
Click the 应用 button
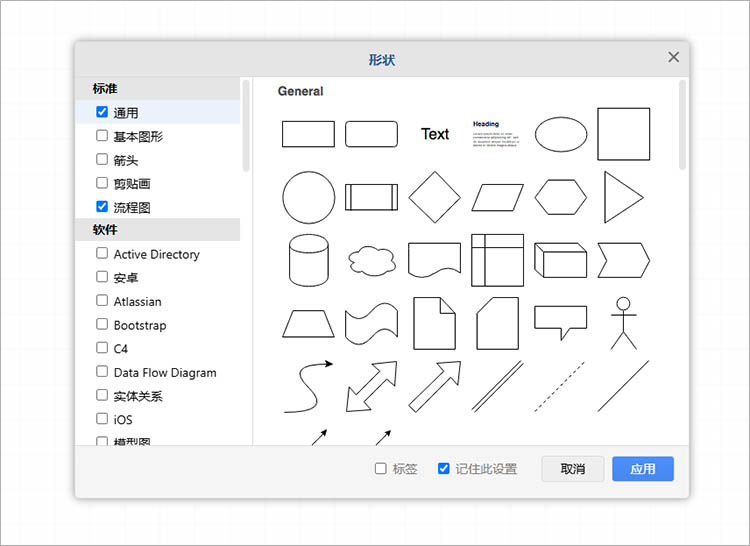(643, 469)
